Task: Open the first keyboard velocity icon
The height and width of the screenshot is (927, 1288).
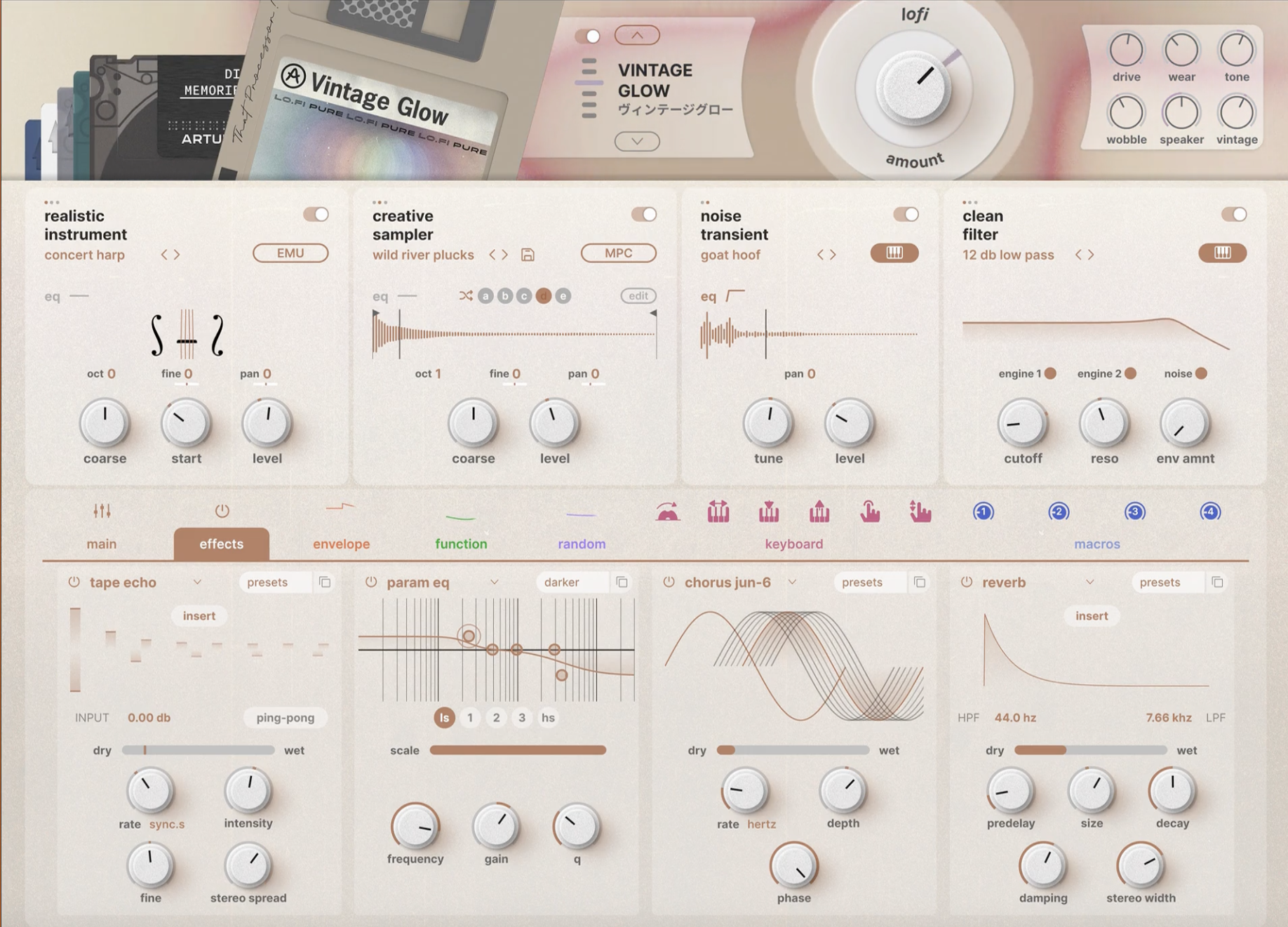Action: tap(668, 512)
